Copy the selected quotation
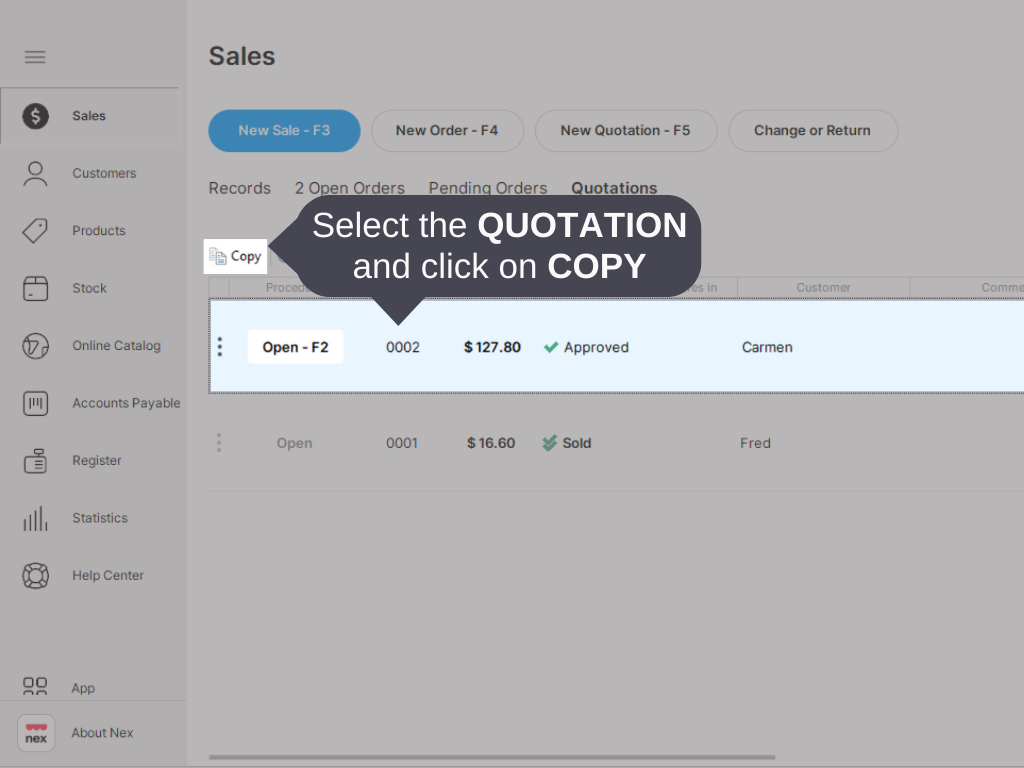 coord(235,256)
